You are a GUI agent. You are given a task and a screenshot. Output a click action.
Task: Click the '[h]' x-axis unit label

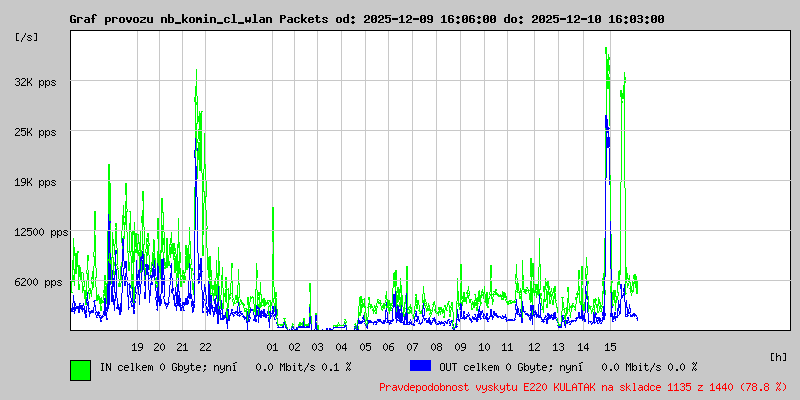(778, 357)
